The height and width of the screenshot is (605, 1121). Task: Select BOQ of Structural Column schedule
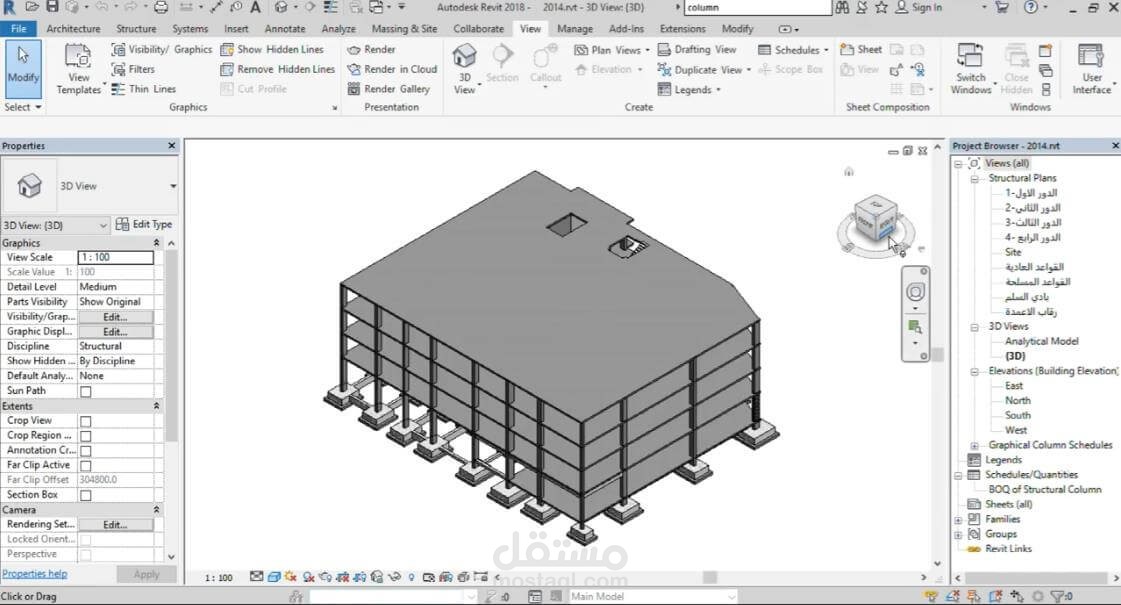click(x=1045, y=490)
